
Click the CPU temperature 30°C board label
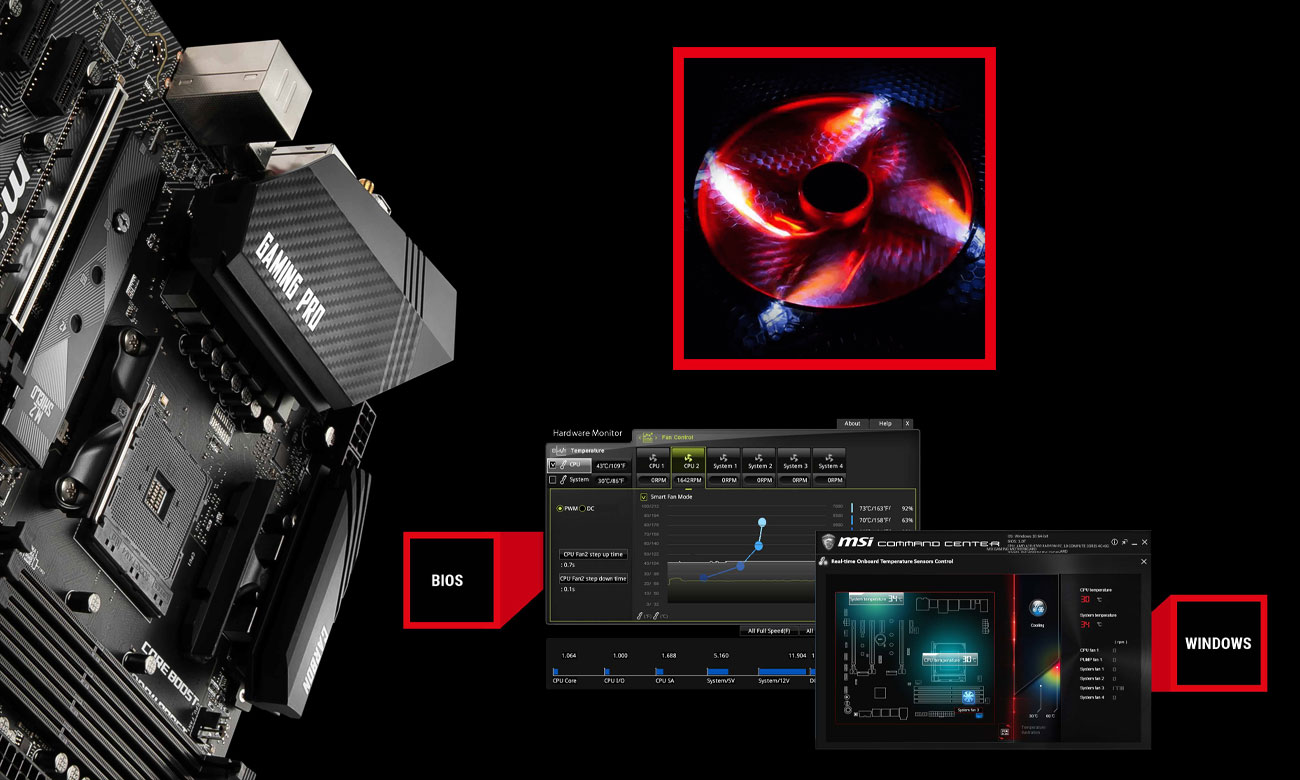pos(950,659)
